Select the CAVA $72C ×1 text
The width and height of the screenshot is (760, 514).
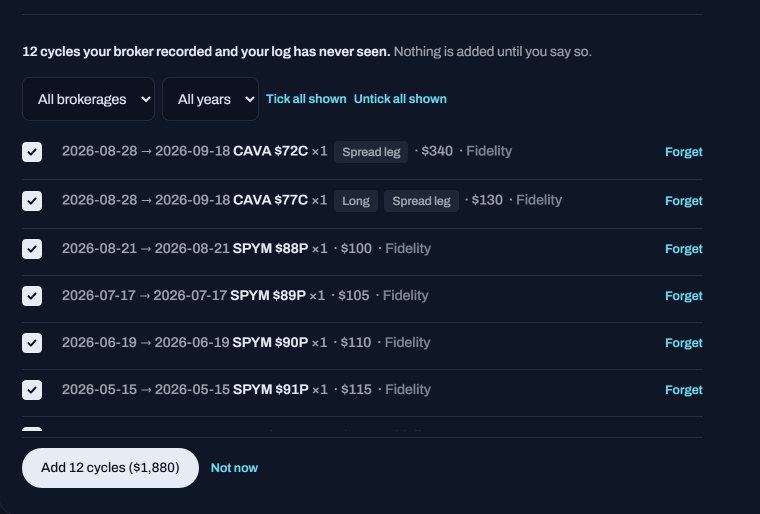pos(280,151)
